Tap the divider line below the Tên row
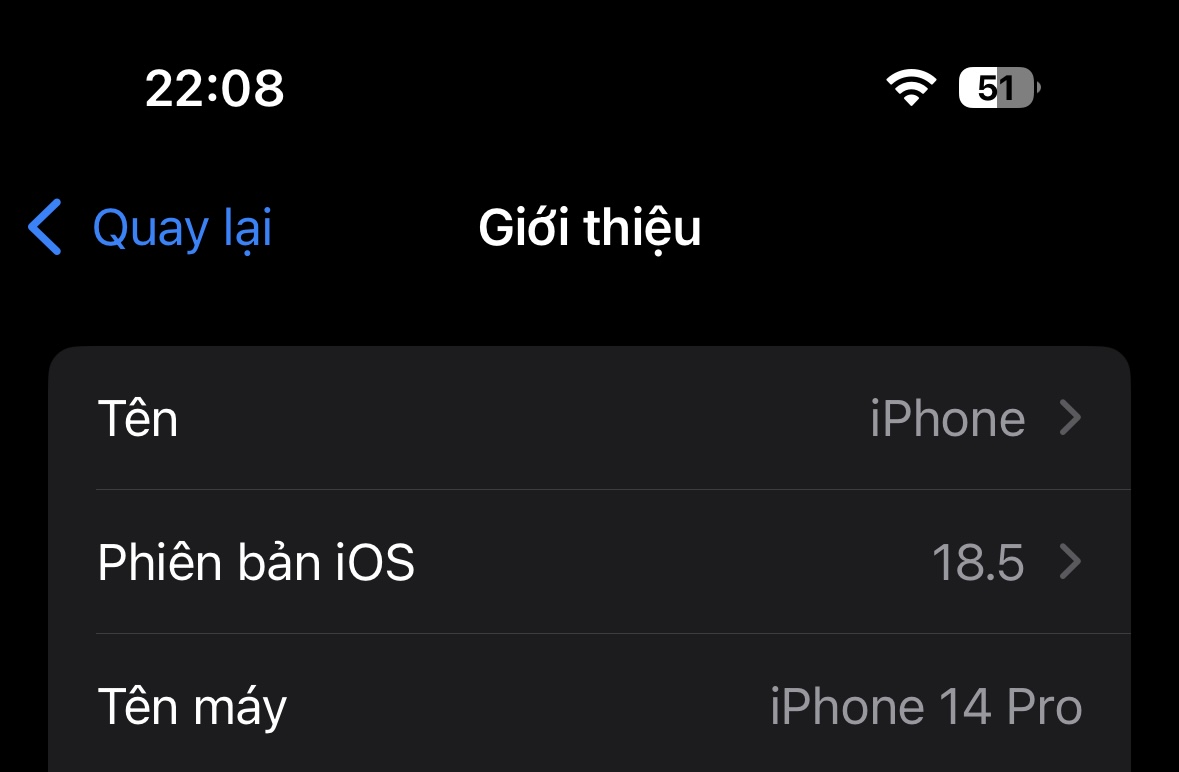This screenshot has height=772, width=1179. [x=614, y=489]
